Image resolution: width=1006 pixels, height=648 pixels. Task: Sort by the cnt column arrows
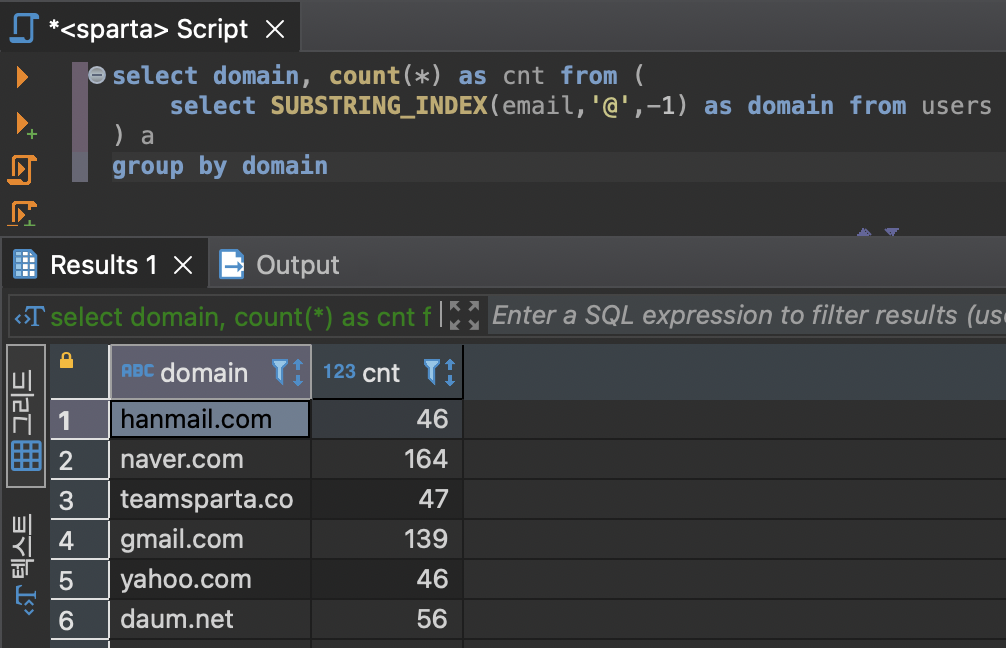pos(450,372)
